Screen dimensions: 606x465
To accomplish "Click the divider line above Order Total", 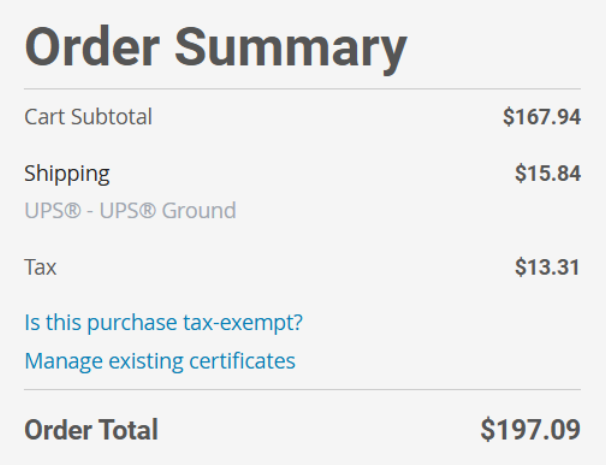I will coord(302,389).
